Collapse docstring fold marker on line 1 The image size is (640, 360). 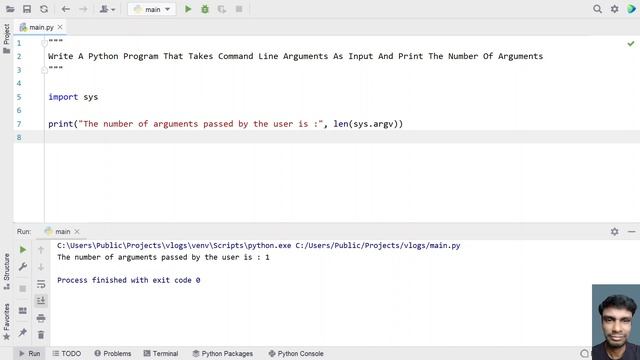(44, 43)
